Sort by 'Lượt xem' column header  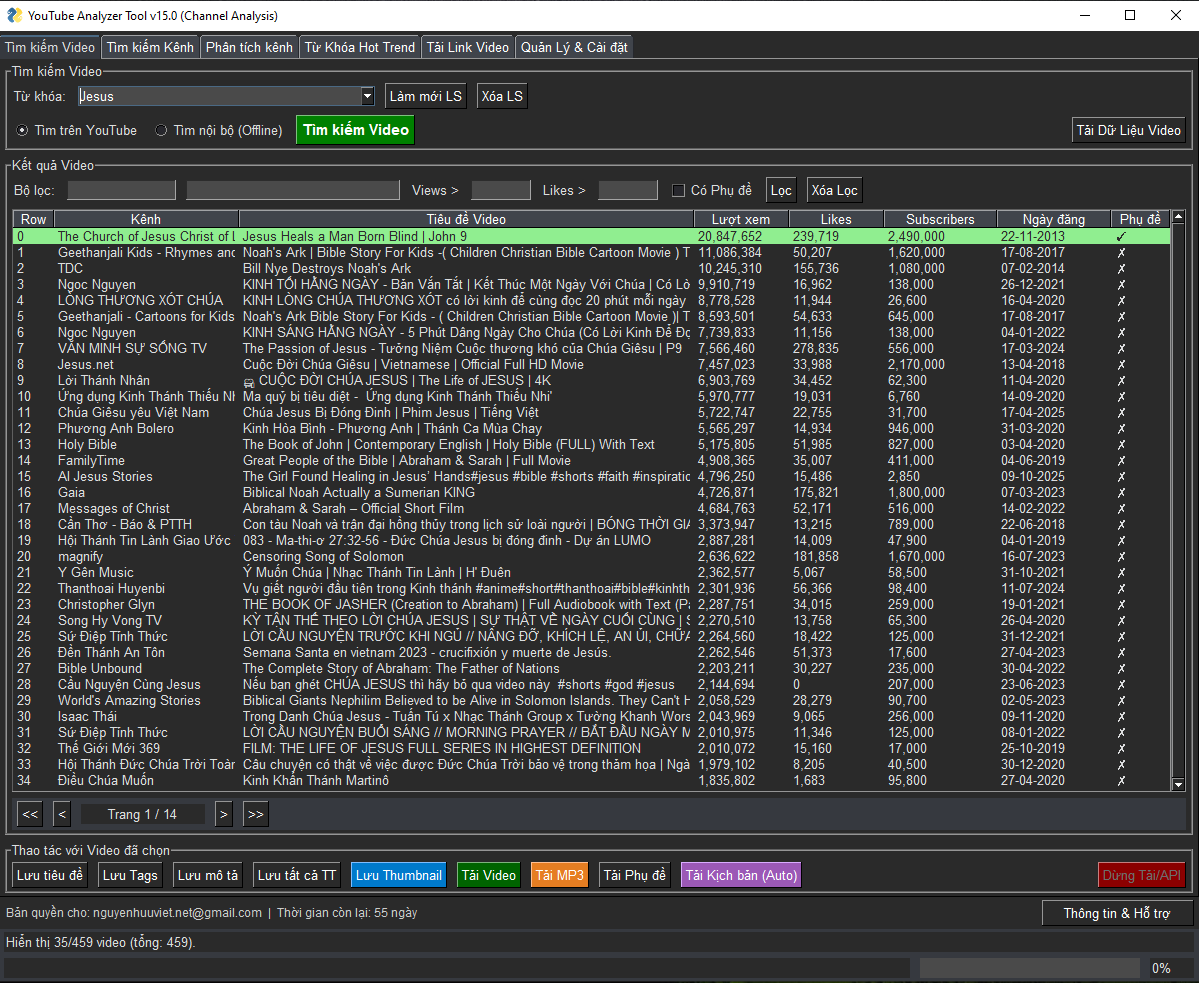(740, 219)
